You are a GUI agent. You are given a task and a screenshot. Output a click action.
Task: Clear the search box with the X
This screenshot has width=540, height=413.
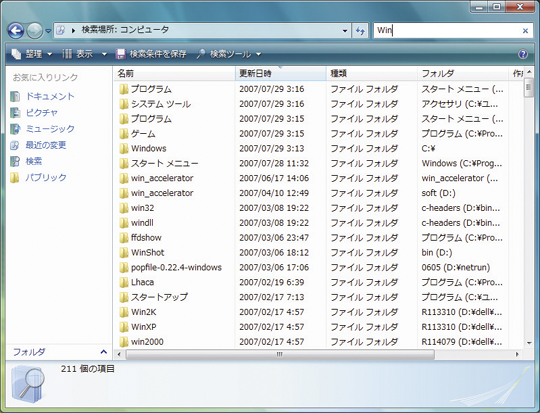pos(525,31)
